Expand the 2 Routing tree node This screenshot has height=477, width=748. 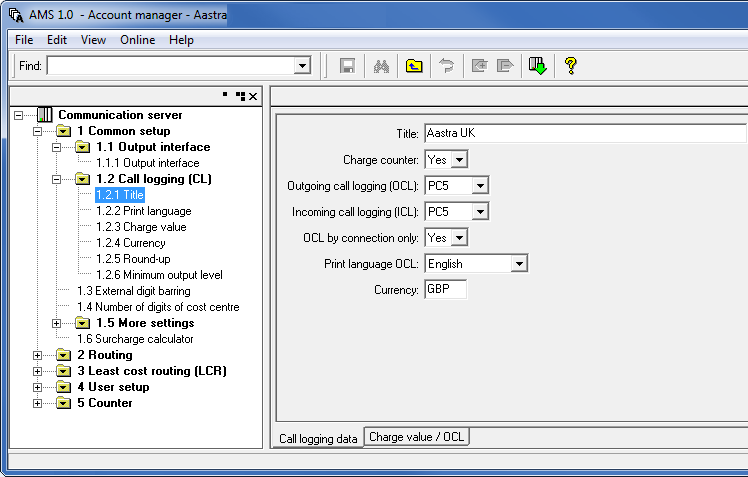[x=38, y=355]
